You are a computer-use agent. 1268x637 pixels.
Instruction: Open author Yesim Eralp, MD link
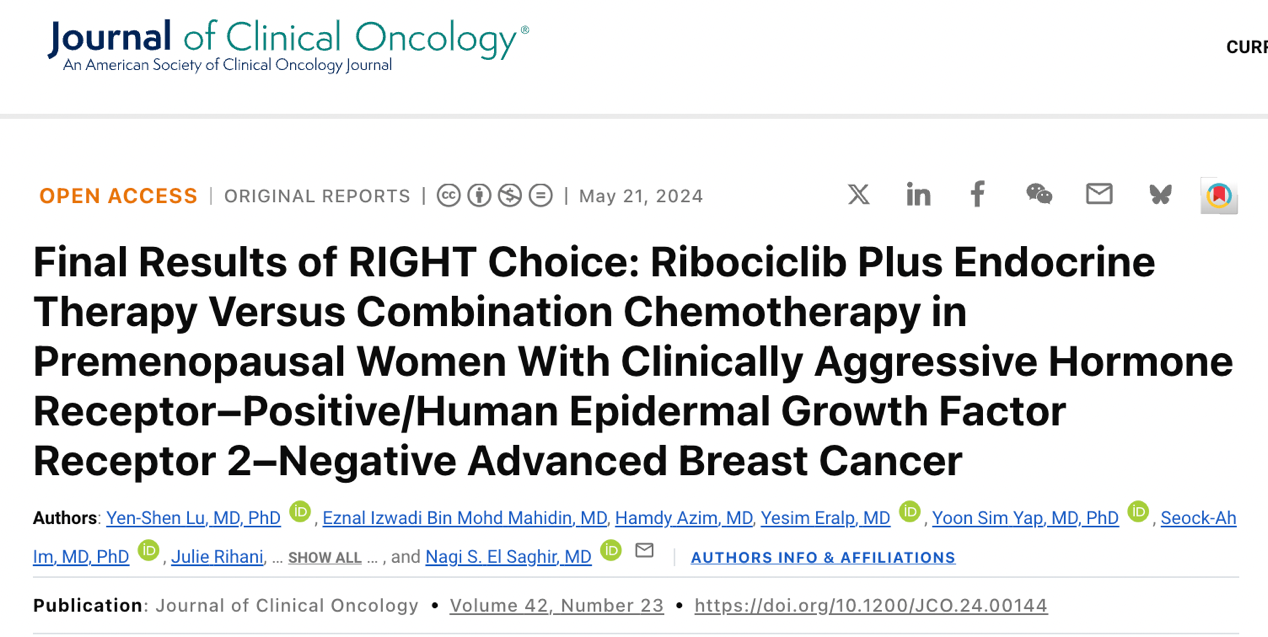click(825, 518)
